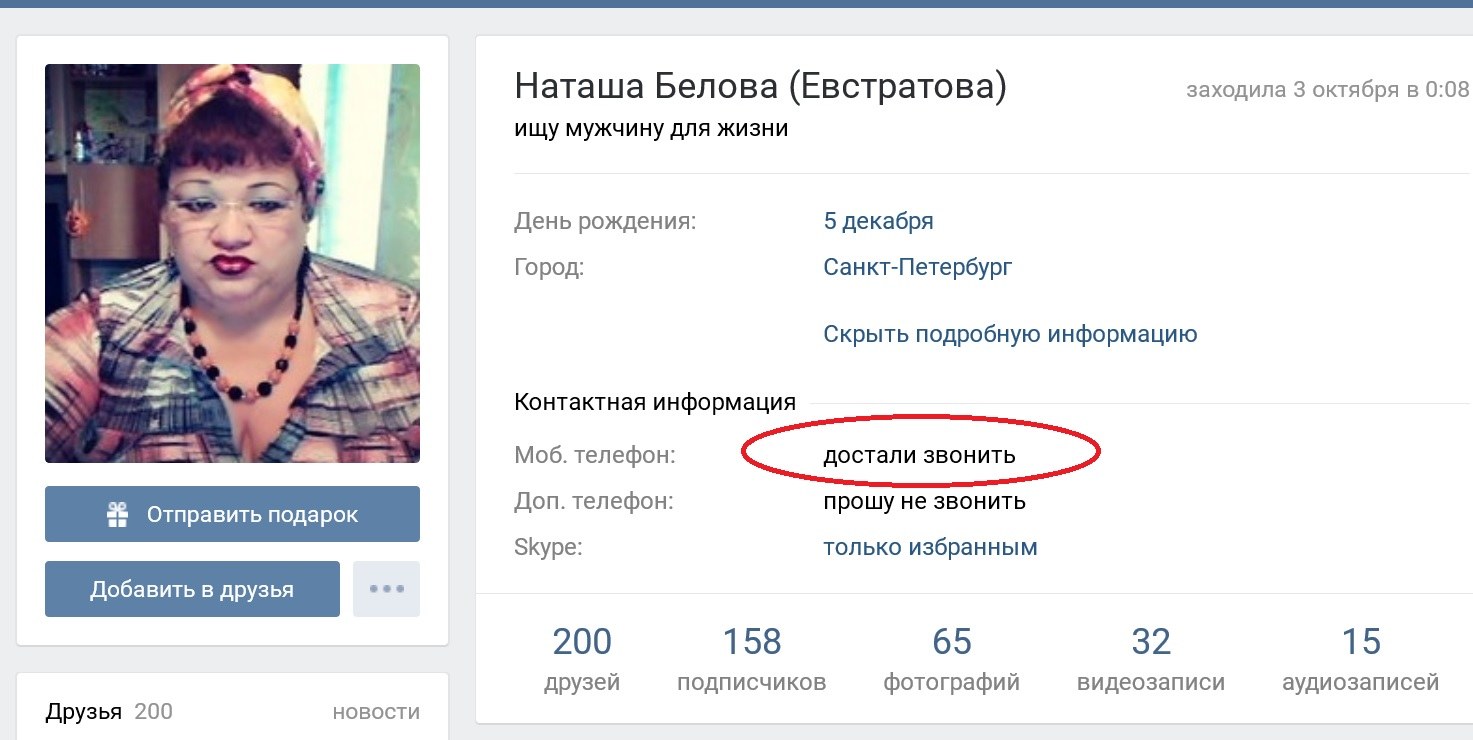Show the 32 видеозаписи counter
Viewport: 1473px width, 740px height.
(1150, 659)
